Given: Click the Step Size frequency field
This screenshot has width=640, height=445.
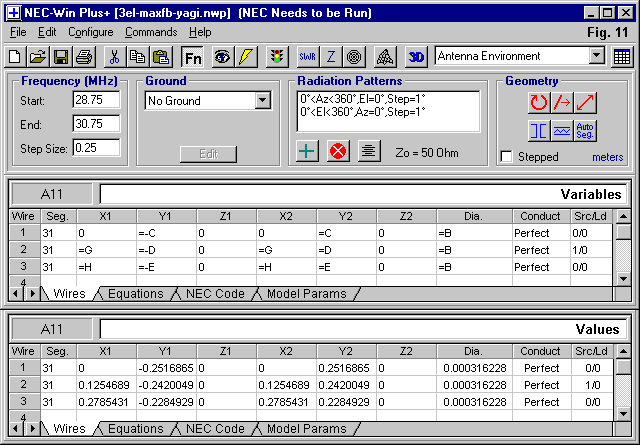Looking at the screenshot, I should click(x=96, y=148).
